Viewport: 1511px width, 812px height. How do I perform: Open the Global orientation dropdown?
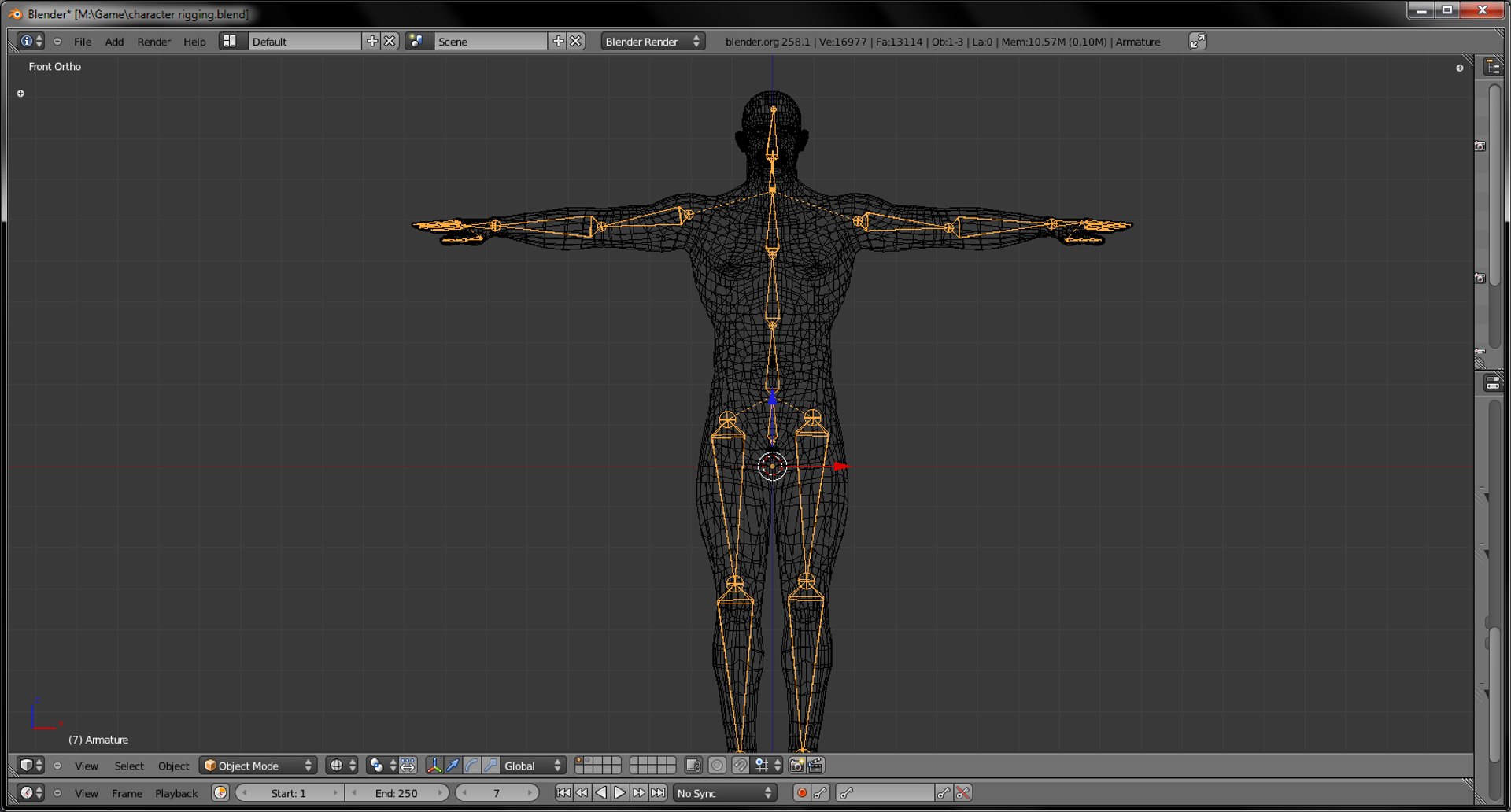pos(533,766)
